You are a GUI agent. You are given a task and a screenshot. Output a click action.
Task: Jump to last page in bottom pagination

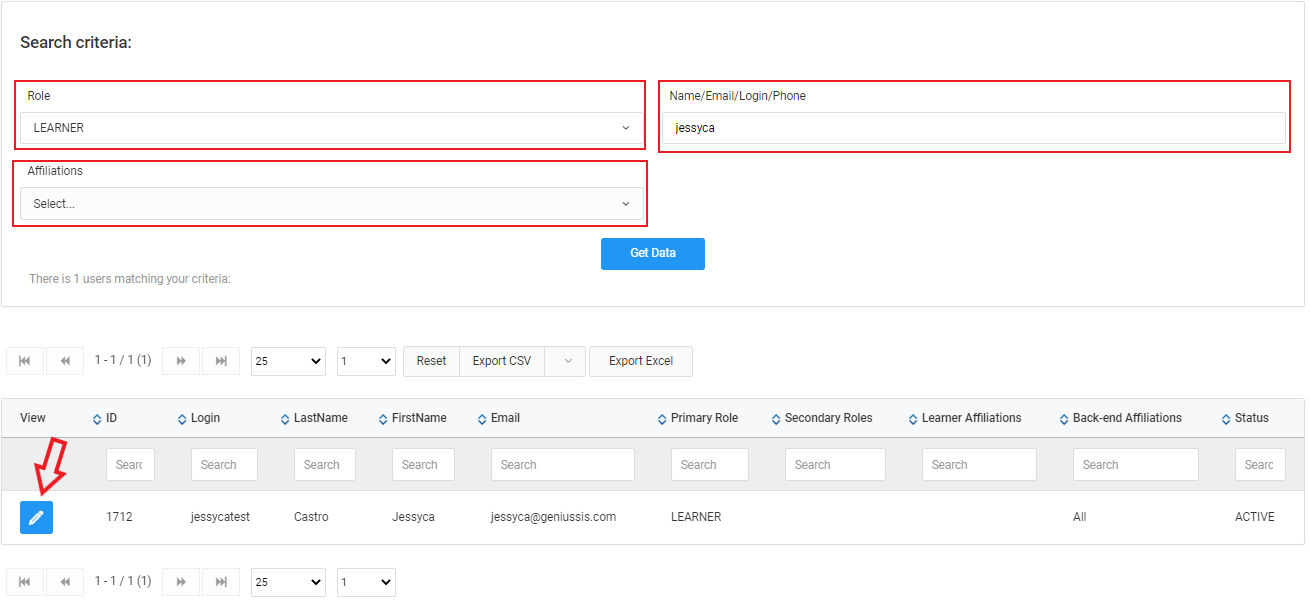pos(221,582)
